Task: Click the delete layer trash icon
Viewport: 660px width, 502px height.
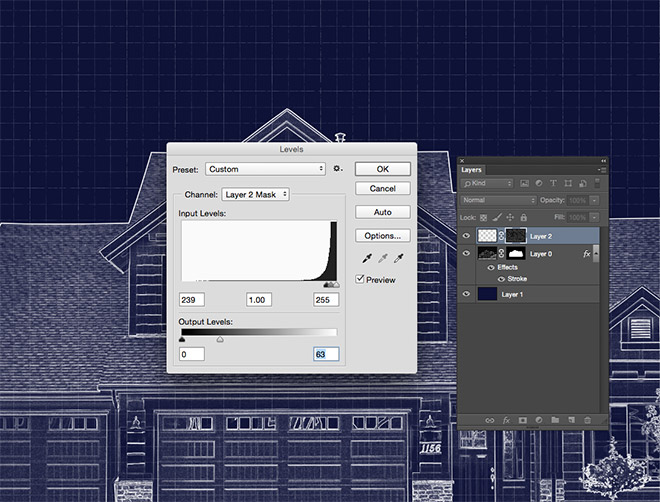Action: (588, 420)
